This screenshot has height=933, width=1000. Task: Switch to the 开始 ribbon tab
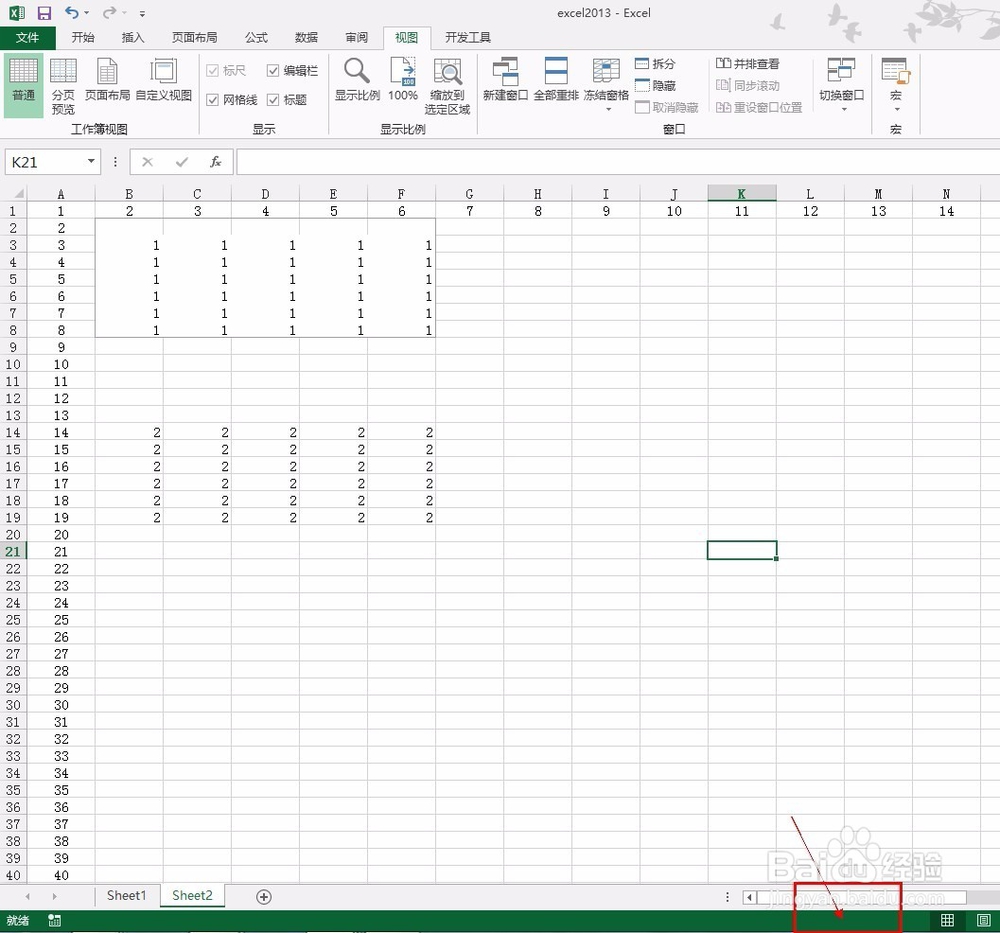(83, 37)
